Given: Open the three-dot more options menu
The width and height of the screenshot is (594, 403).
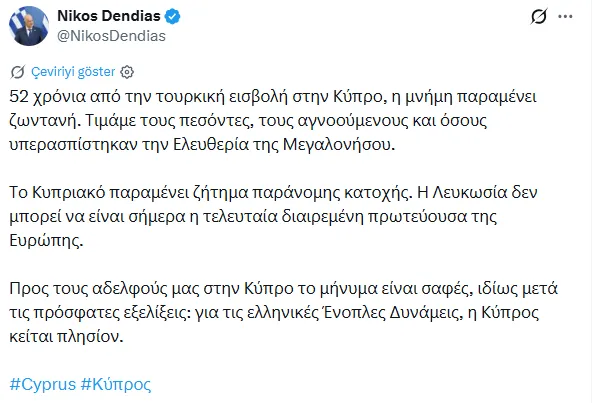Looking at the screenshot, I should coord(565,17).
